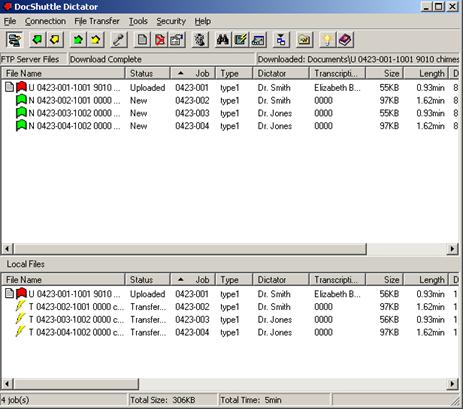Click the local files Status column header
The width and height of the screenshot is (463, 409).
[x=147, y=280]
